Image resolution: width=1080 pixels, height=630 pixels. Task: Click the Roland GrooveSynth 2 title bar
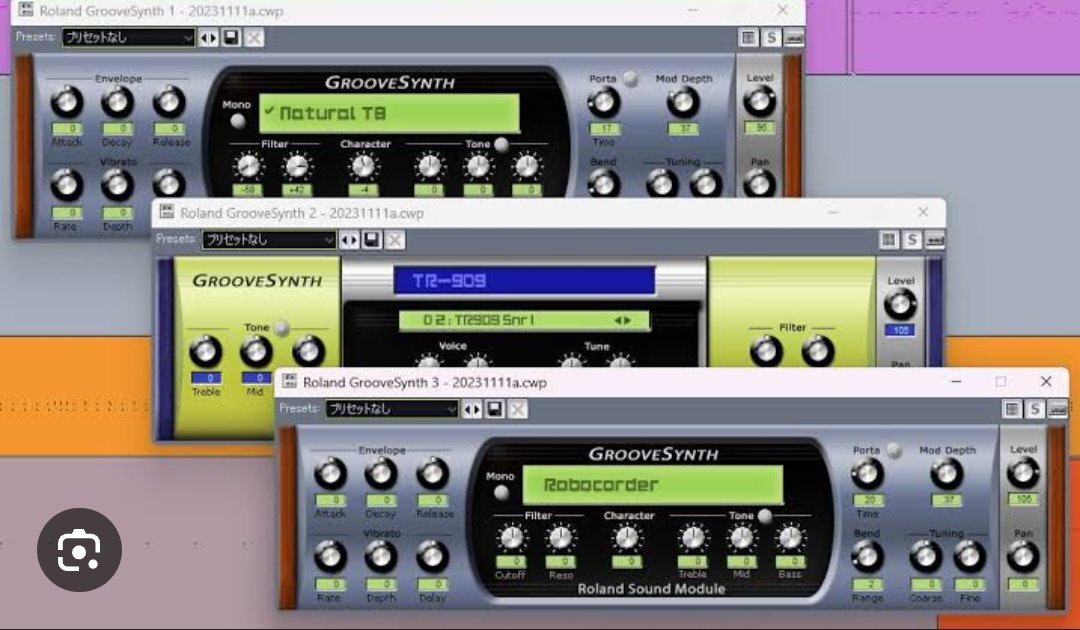[548, 212]
